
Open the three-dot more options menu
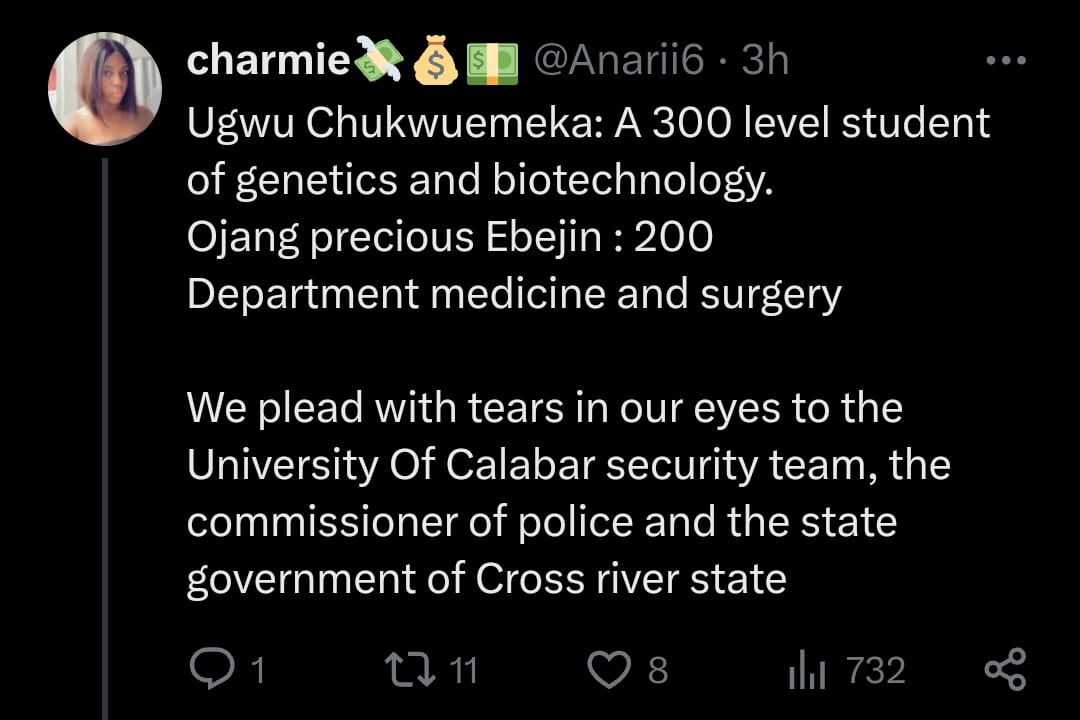(1005, 61)
